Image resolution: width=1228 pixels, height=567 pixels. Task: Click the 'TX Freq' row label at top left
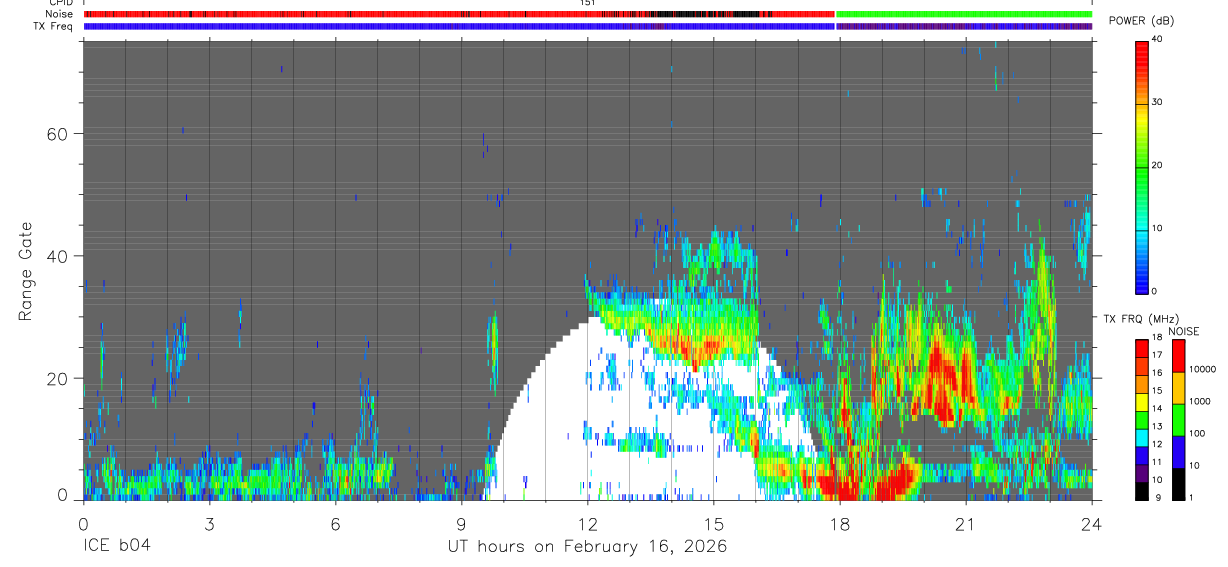click(x=51, y=26)
